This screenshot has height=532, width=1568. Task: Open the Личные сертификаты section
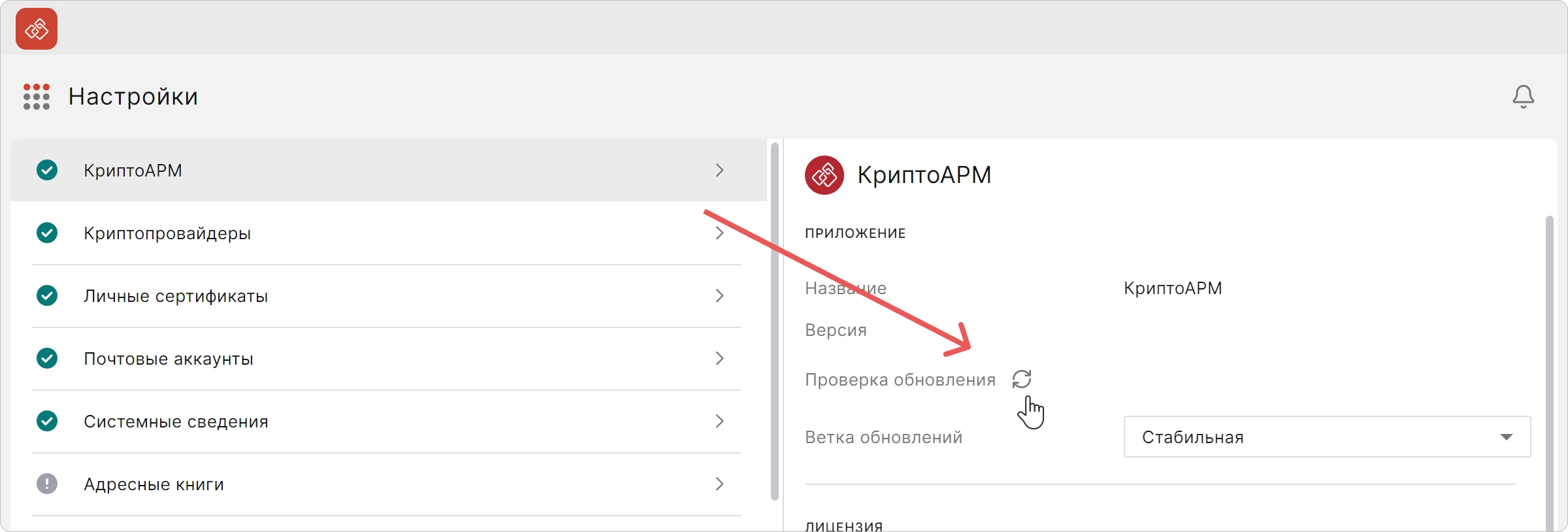click(389, 295)
